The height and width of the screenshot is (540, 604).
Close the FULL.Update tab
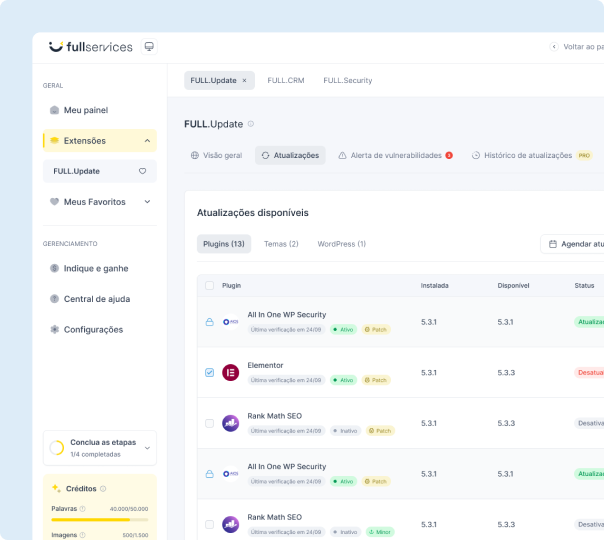click(244, 80)
